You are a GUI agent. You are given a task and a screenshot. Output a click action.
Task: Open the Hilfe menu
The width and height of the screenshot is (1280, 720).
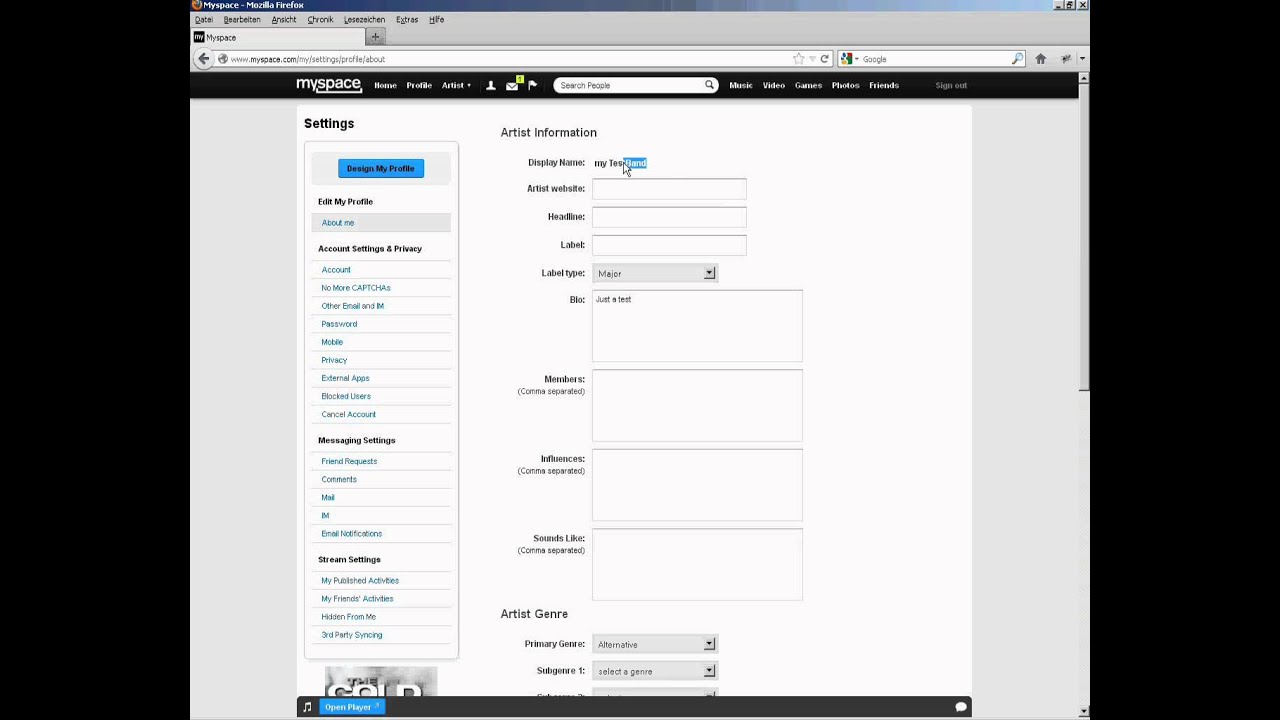(x=436, y=19)
